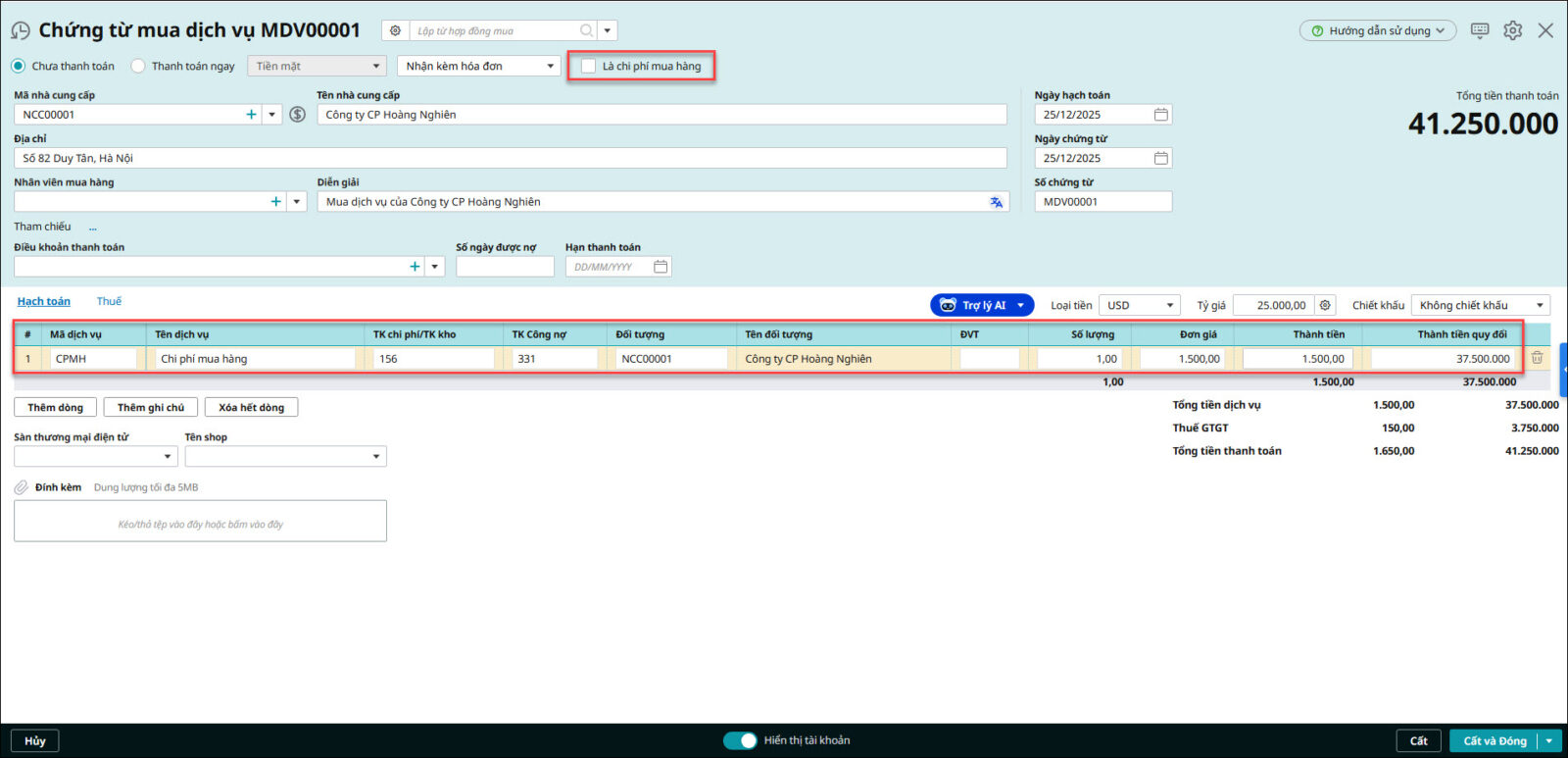This screenshot has height=758, width=1568.
Task: Click the supplier debt dollar icon
Action: click(x=298, y=115)
